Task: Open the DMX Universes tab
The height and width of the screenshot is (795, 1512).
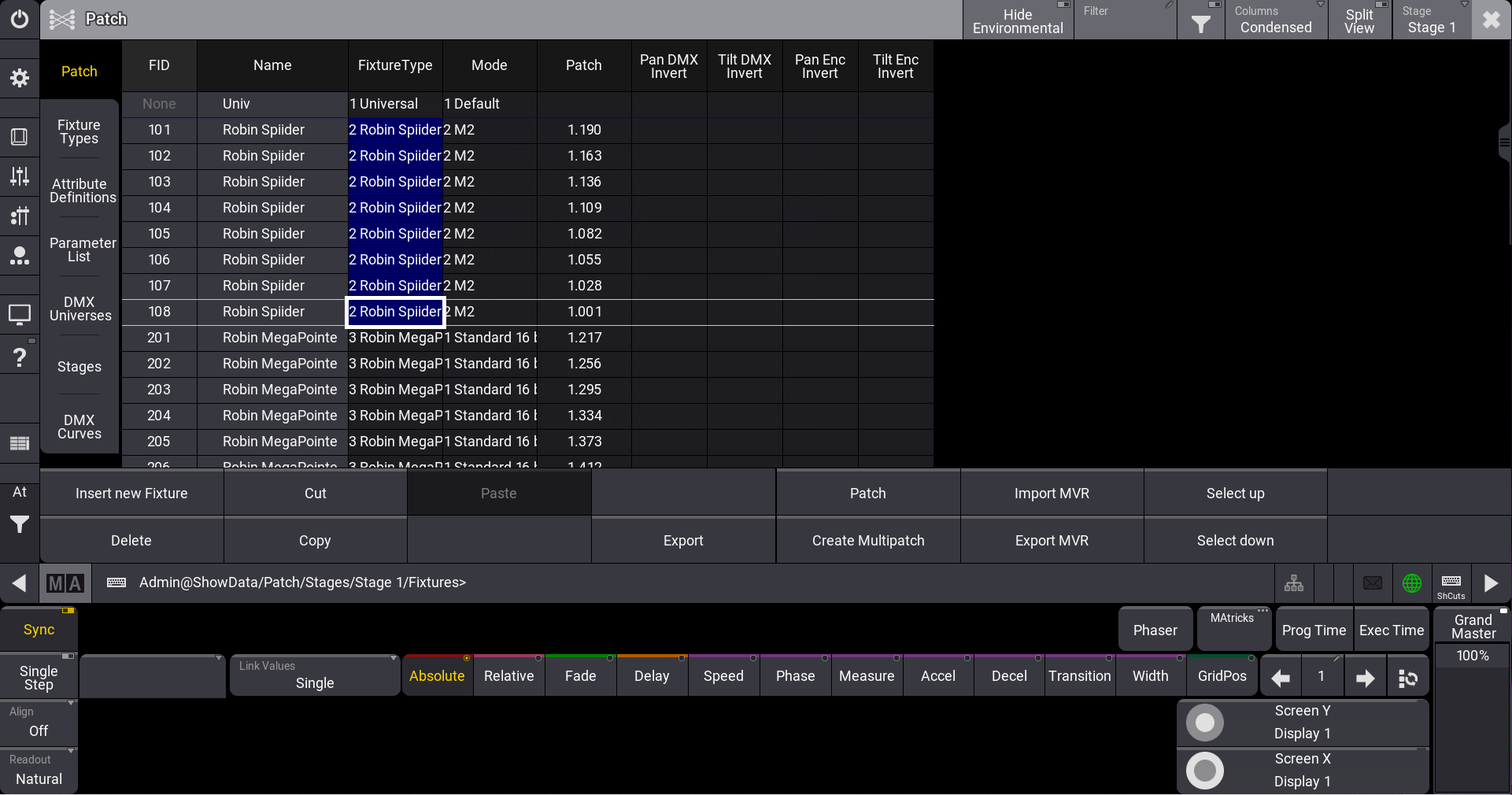Action: [79, 309]
